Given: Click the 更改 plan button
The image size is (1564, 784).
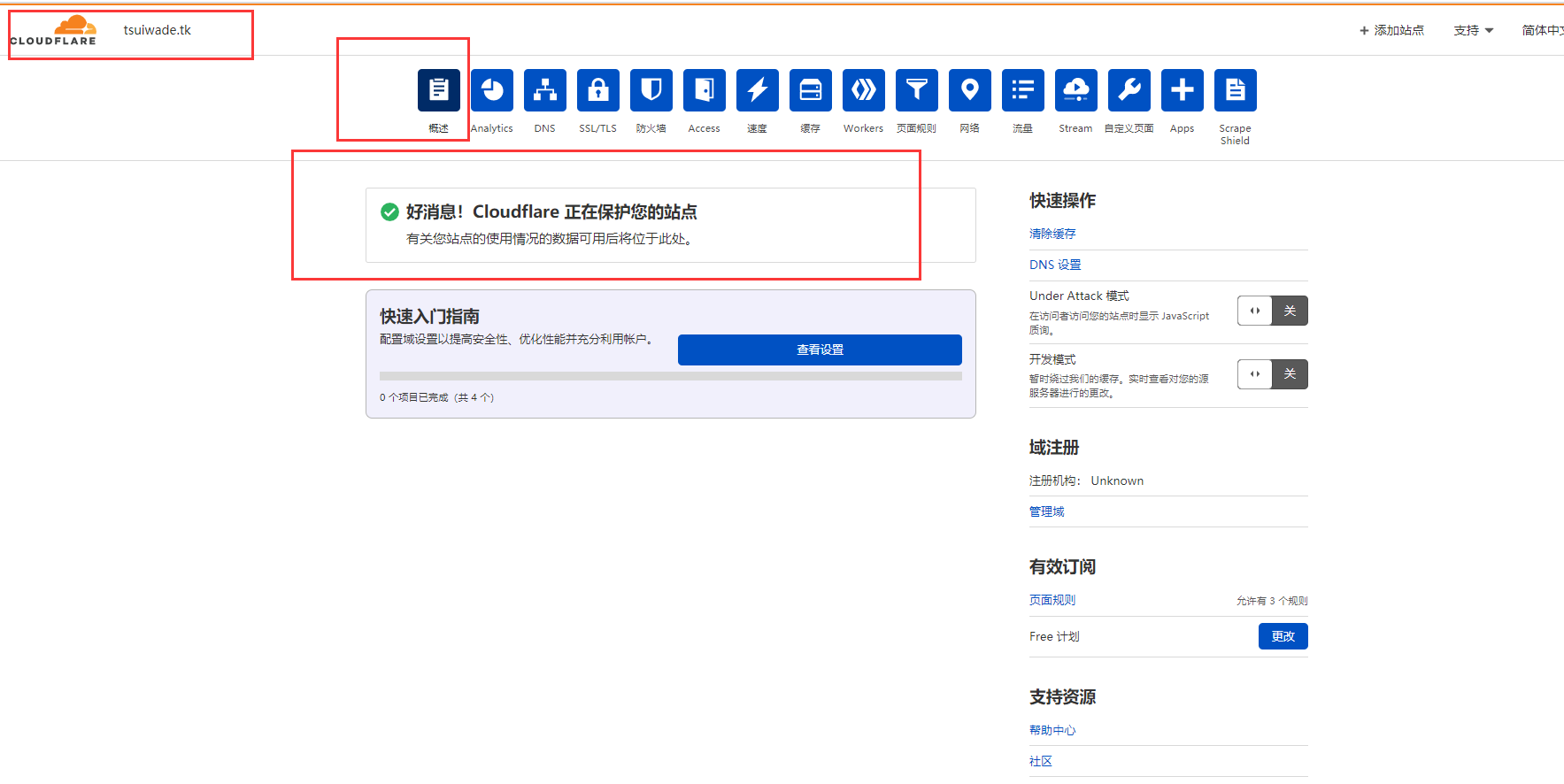Looking at the screenshot, I should [1283, 636].
